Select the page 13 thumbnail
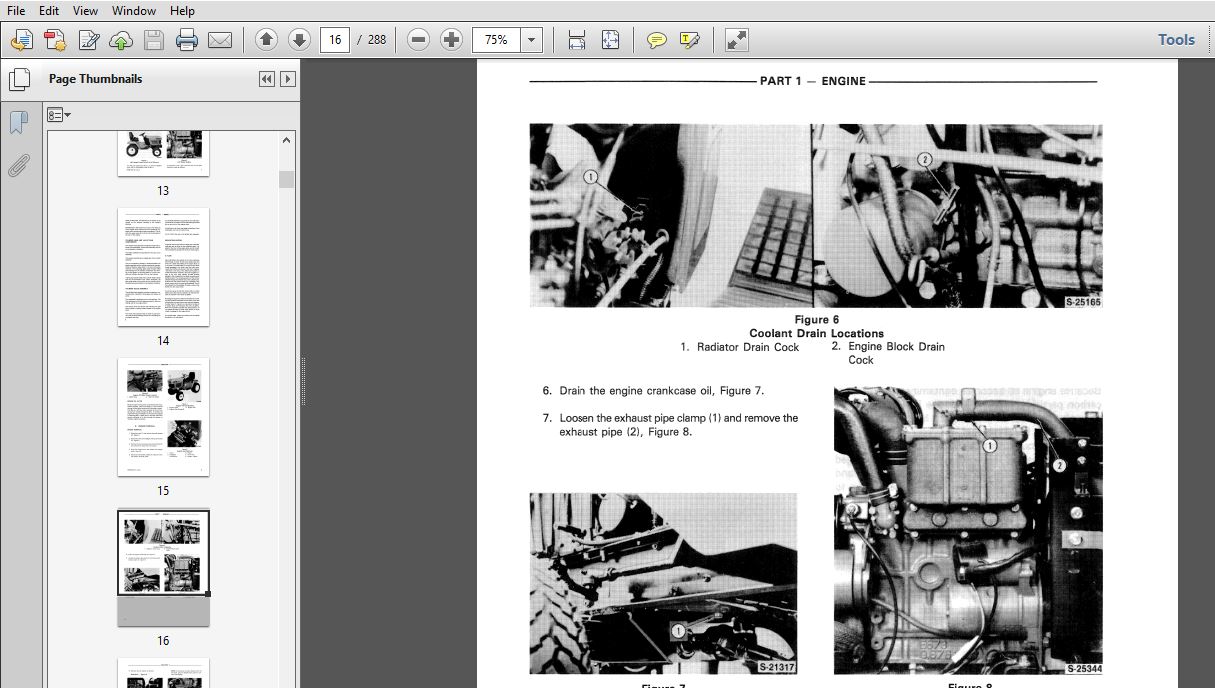1215x688 pixels. click(163, 153)
